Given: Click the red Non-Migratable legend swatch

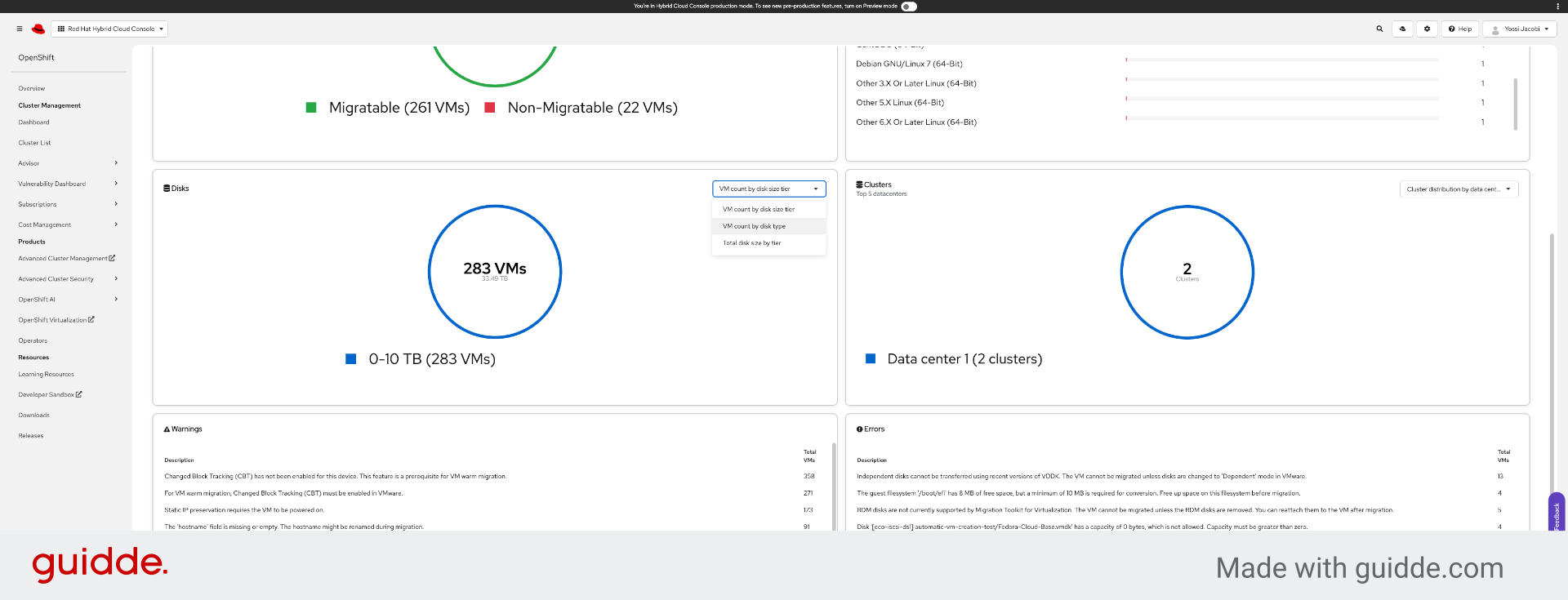Looking at the screenshot, I should pyautogui.click(x=490, y=108).
